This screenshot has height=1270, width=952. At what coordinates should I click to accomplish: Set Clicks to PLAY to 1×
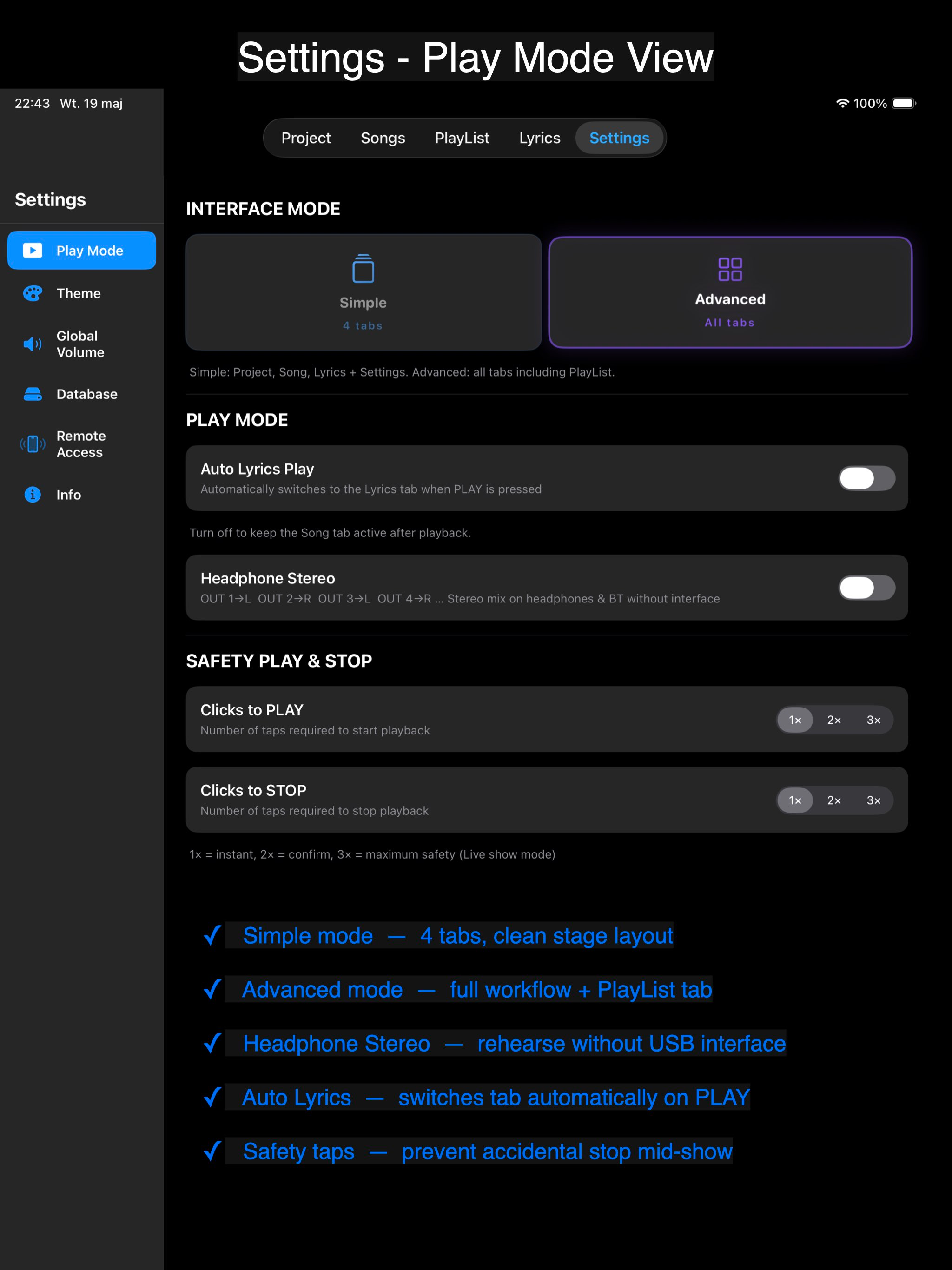[x=795, y=720]
